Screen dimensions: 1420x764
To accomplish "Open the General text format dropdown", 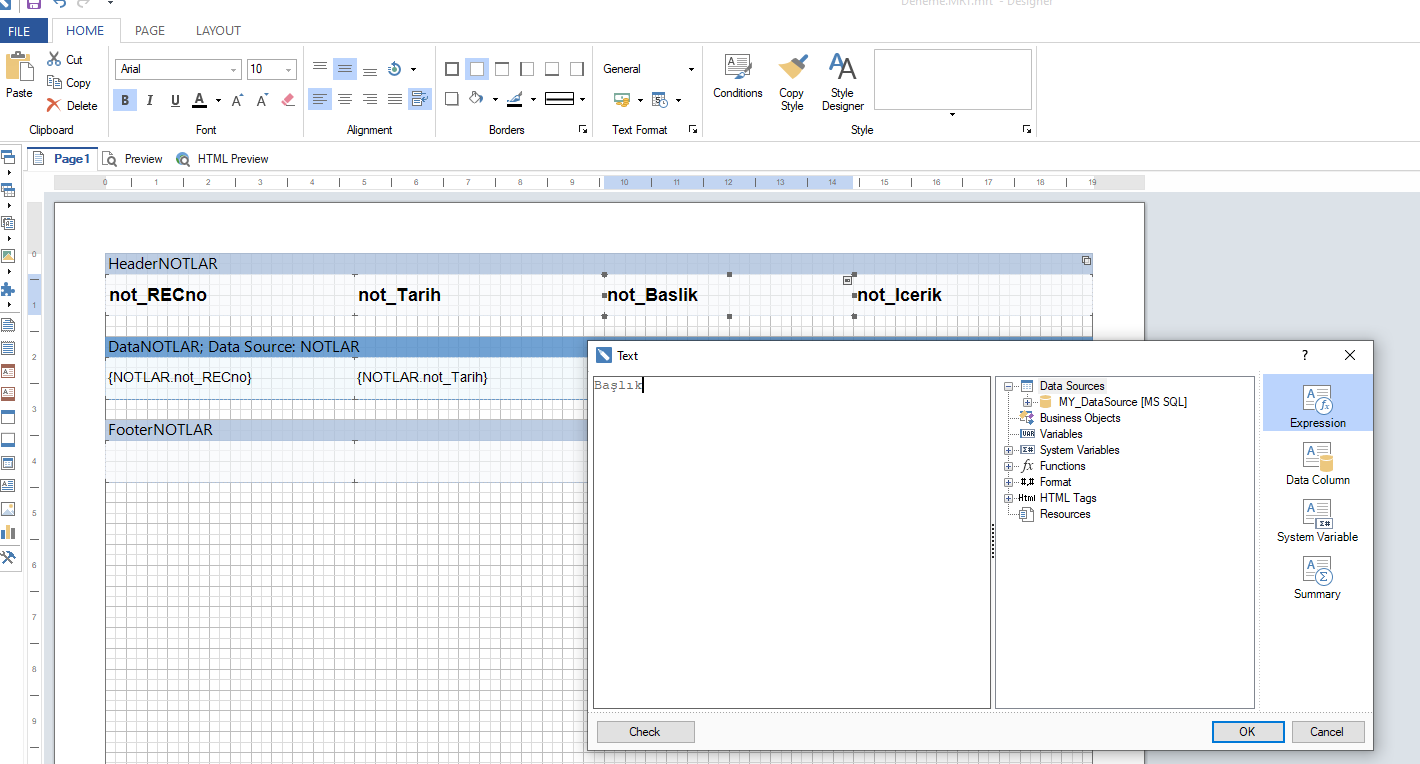I will tap(690, 70).
